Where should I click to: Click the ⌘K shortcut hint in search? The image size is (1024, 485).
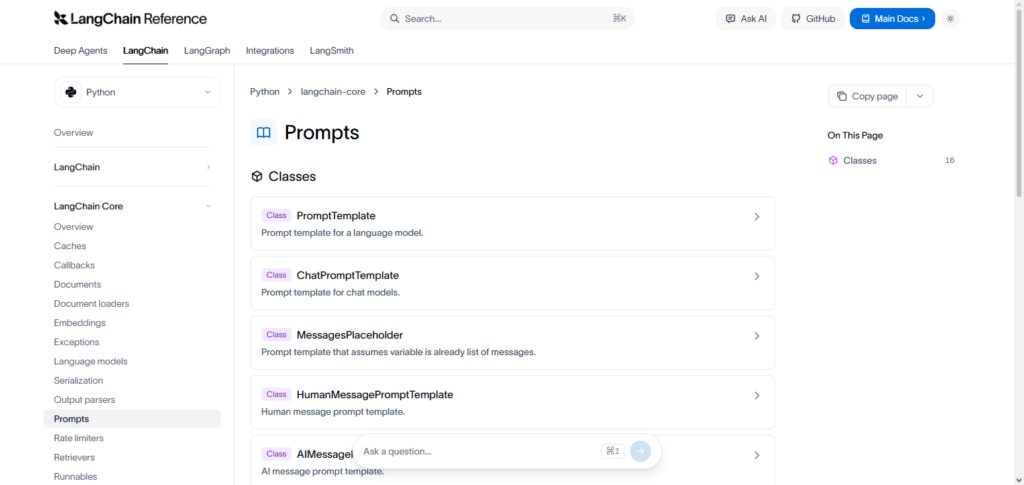[x=619, y=19]
